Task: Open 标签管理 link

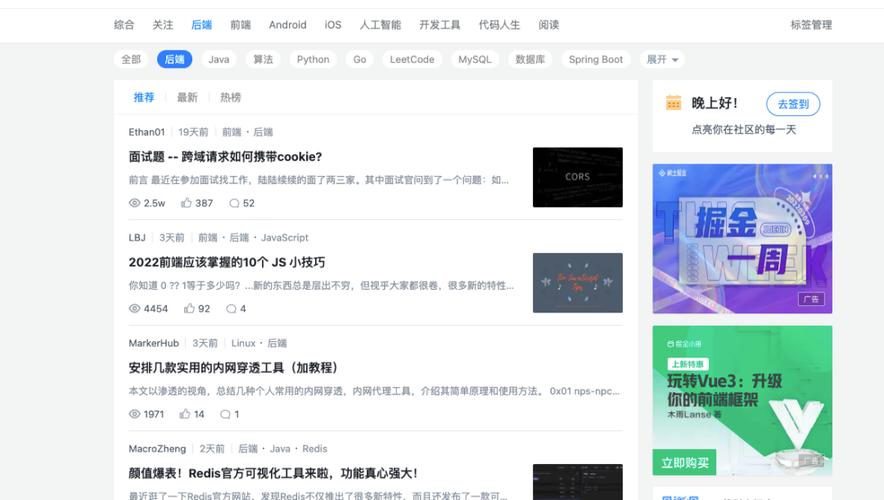Action: pos(811,25)
